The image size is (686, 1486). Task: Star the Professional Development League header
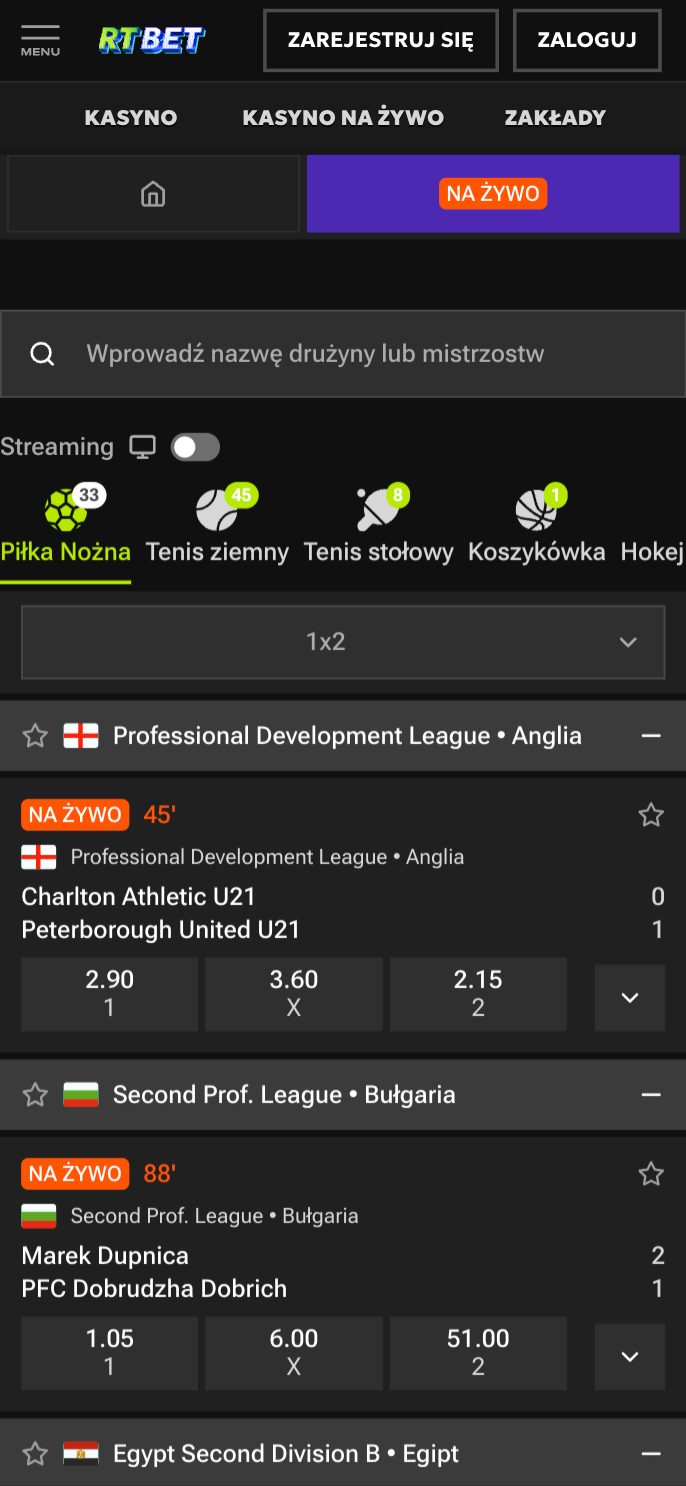pos(35,735)
